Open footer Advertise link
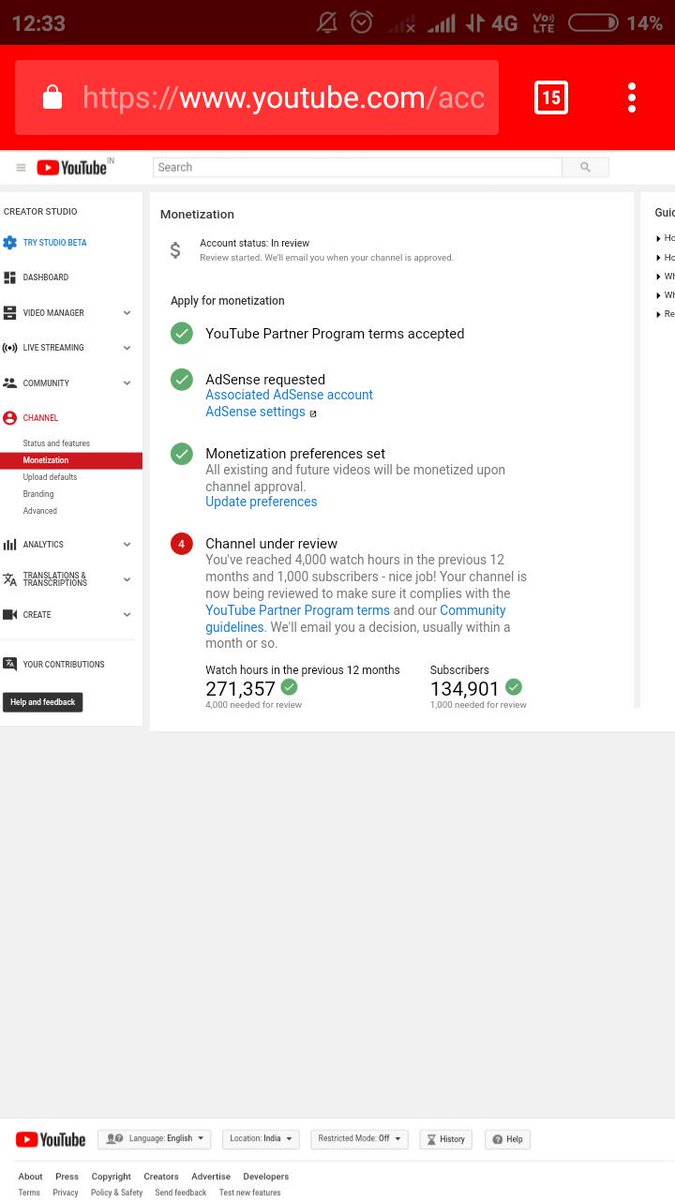Viewport: 675px width, 1200px height. (211, 1176)
